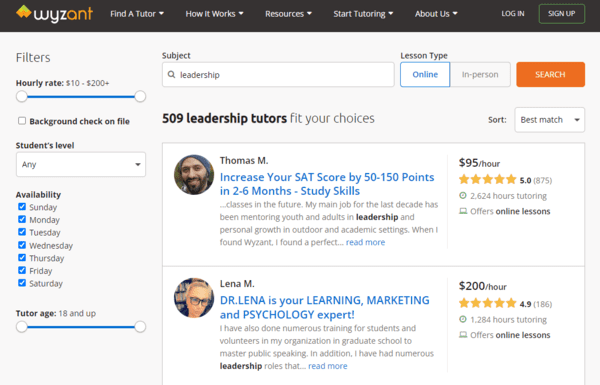Click the magnifier icon in Subject field

coord(171,74)
